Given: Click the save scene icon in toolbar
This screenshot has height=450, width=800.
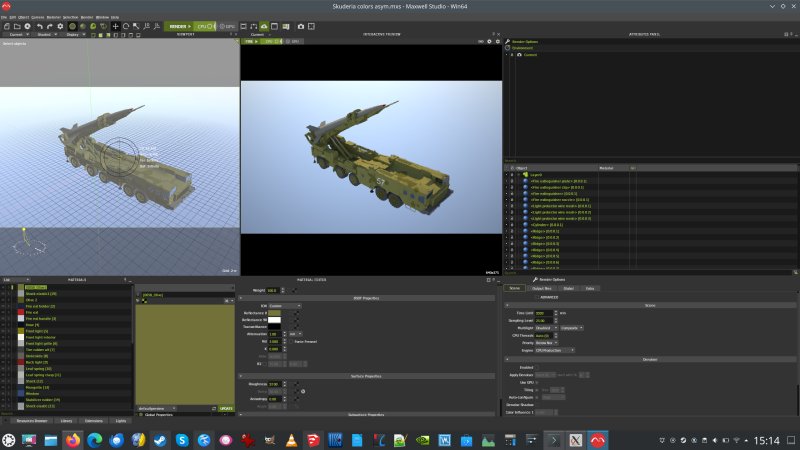Looking at the screenshot, I should [28, 26].
